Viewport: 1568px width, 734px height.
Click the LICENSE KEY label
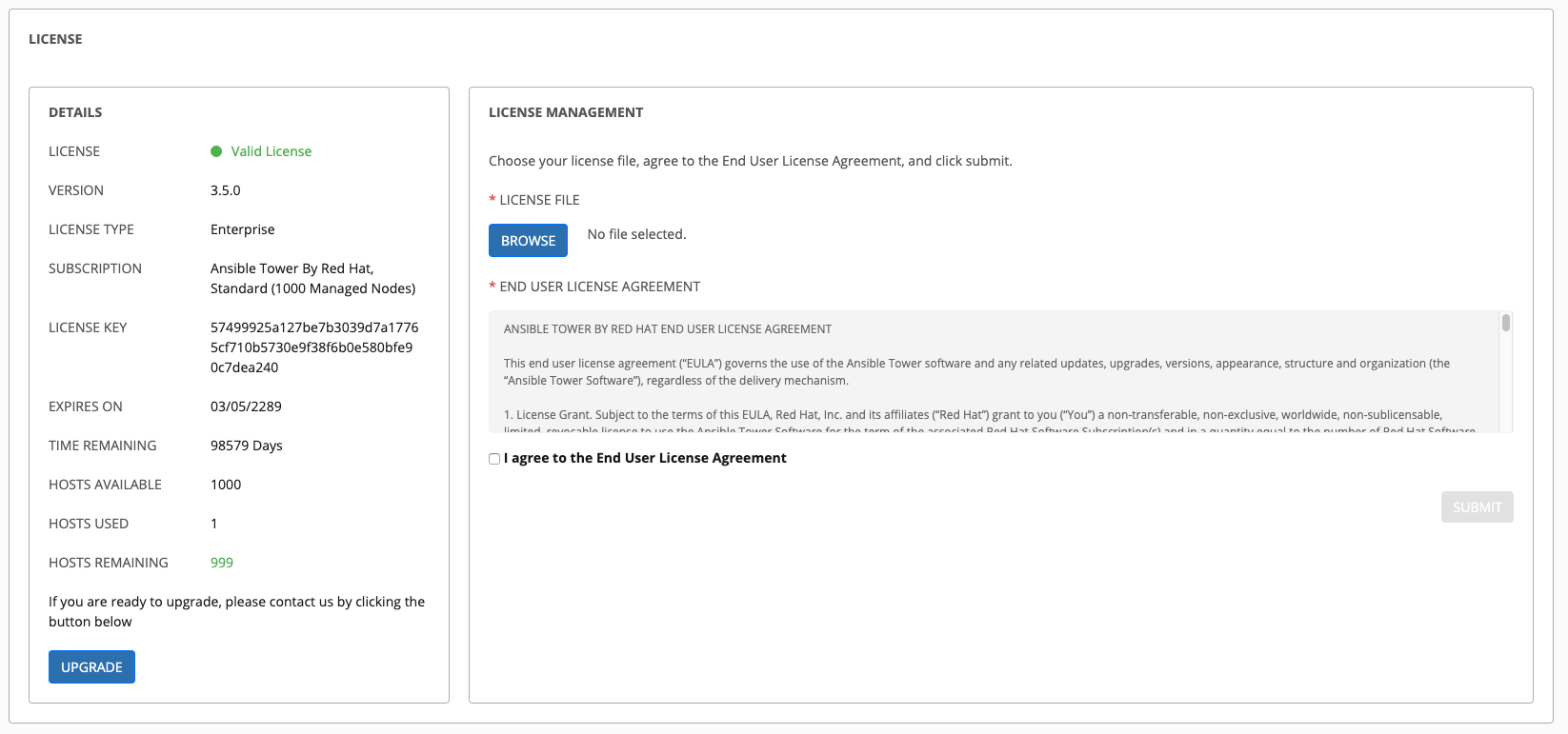[x=88, y=327]
